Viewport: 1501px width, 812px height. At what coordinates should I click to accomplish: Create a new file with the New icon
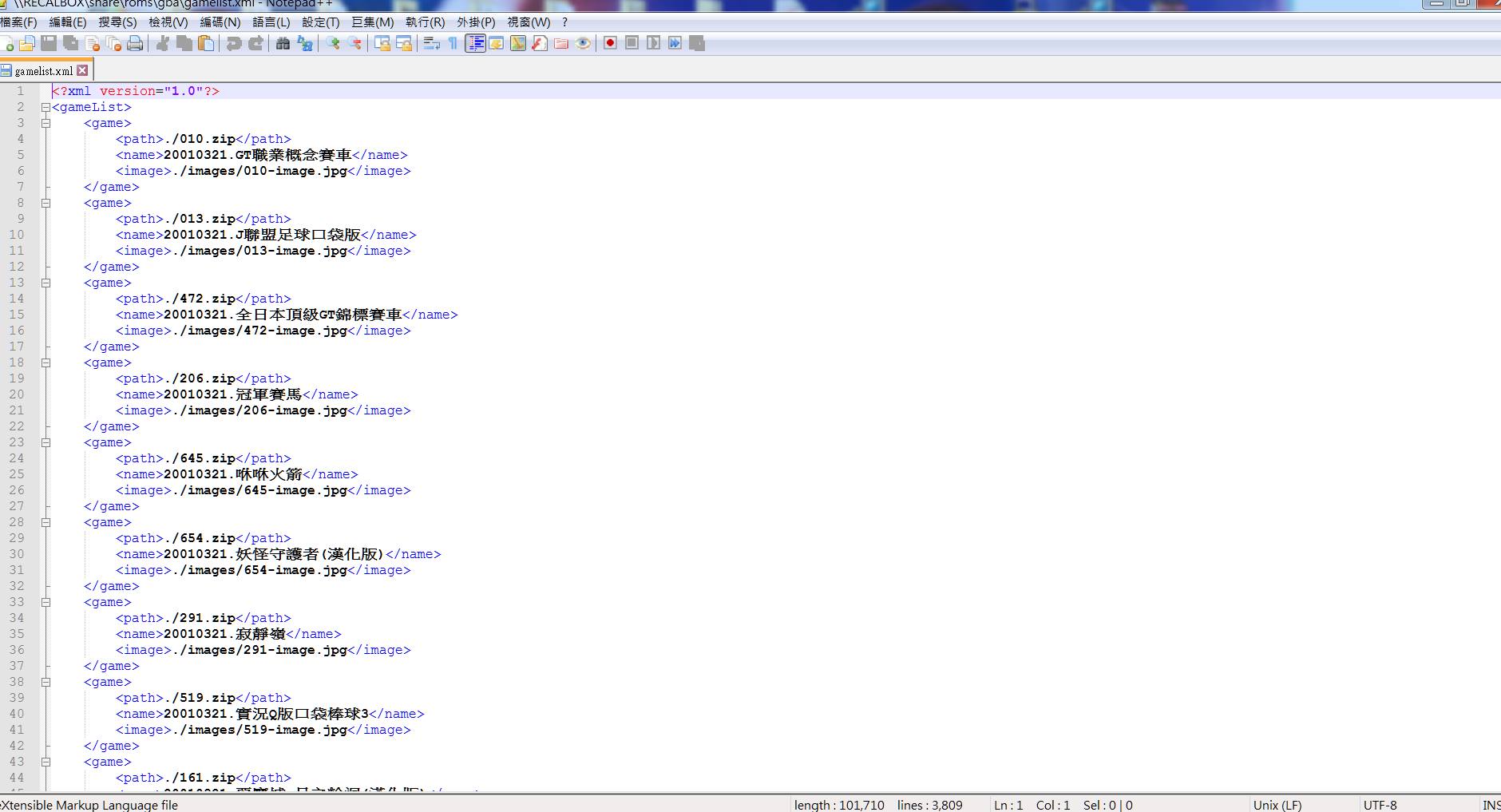tap(7, 43)
